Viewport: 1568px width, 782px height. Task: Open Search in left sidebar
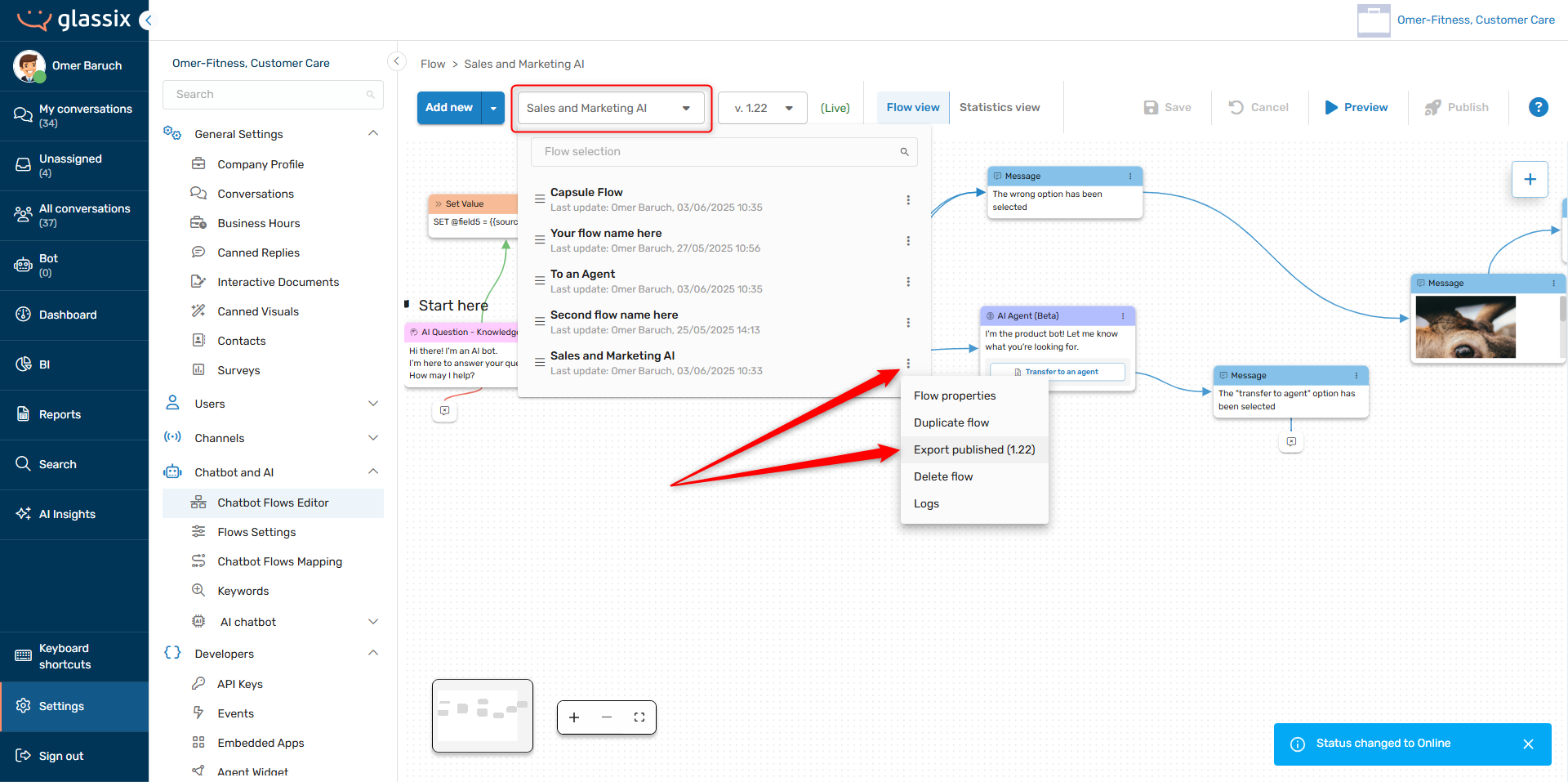pos(74,464)
